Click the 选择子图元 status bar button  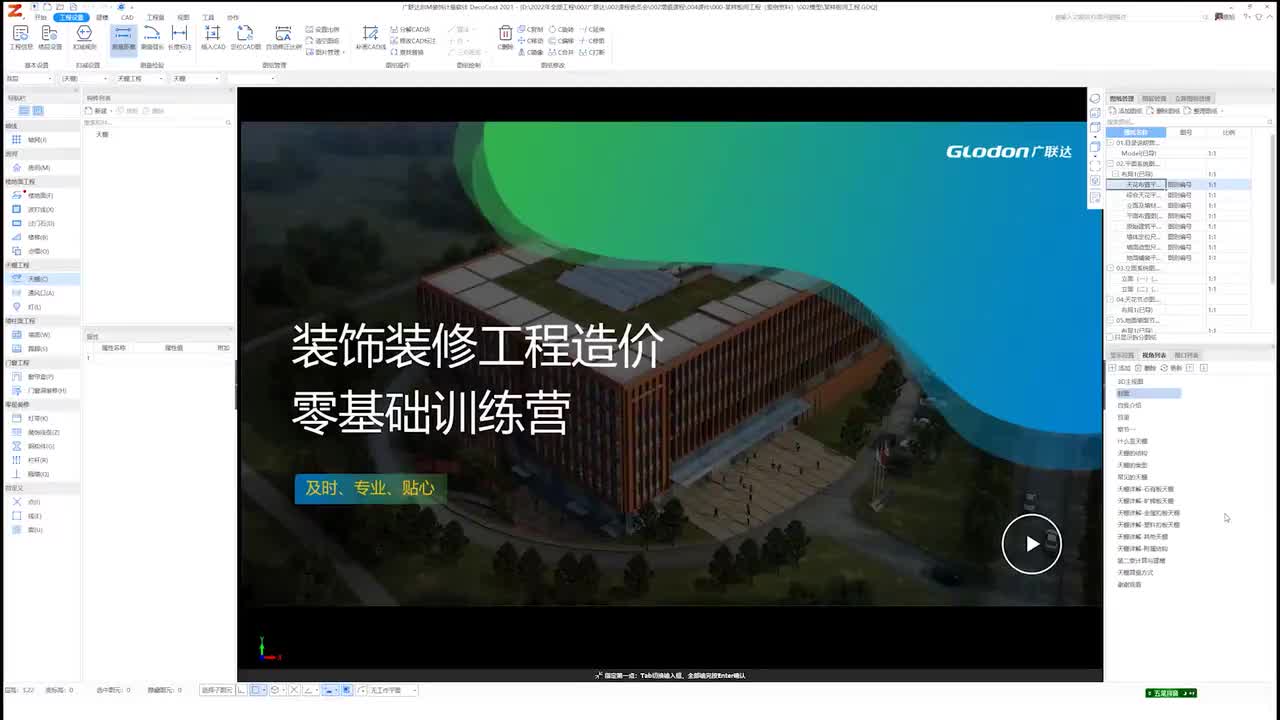[x=217, y=690]
